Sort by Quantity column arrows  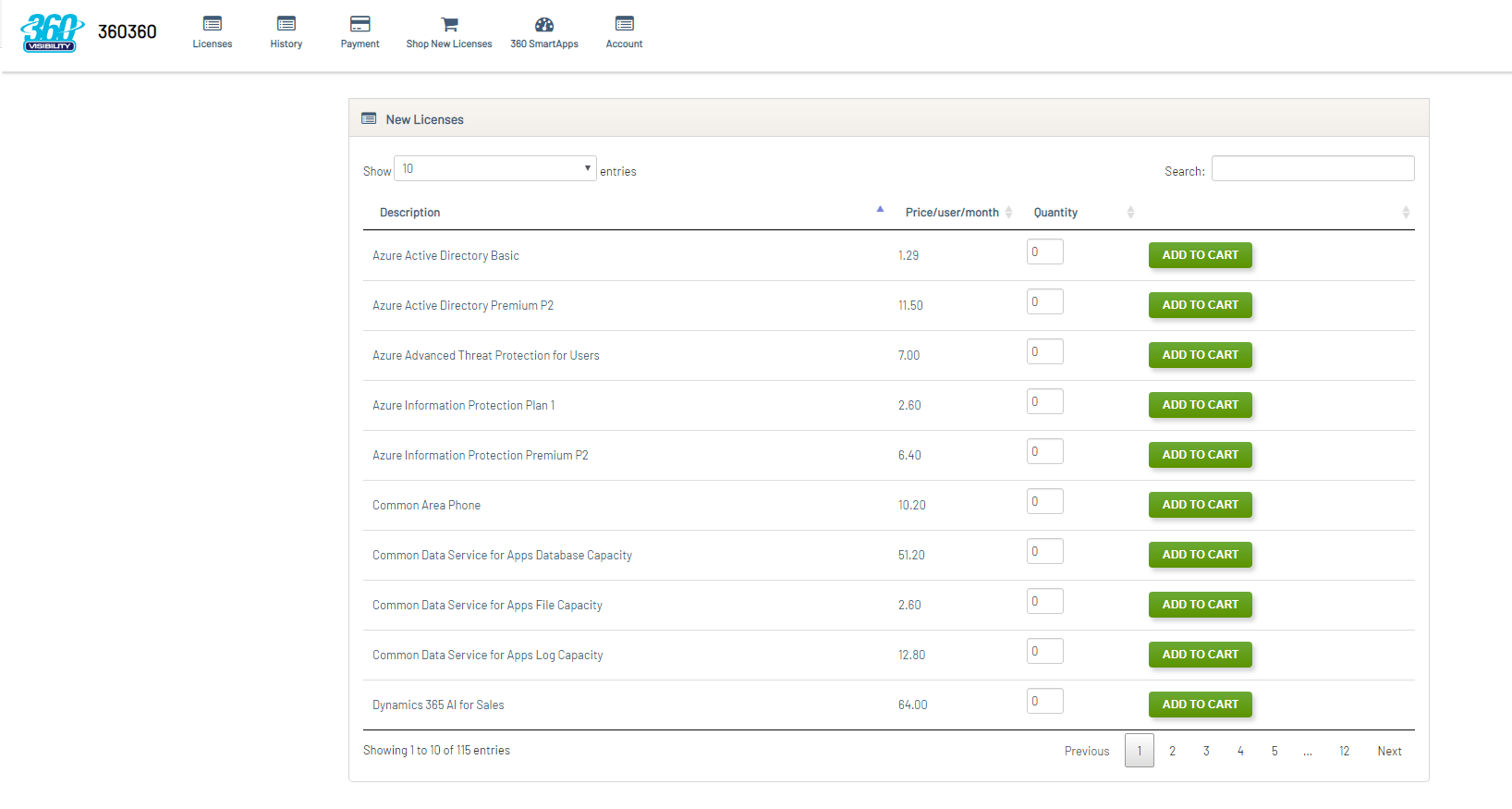click(x=1130, y=213)
